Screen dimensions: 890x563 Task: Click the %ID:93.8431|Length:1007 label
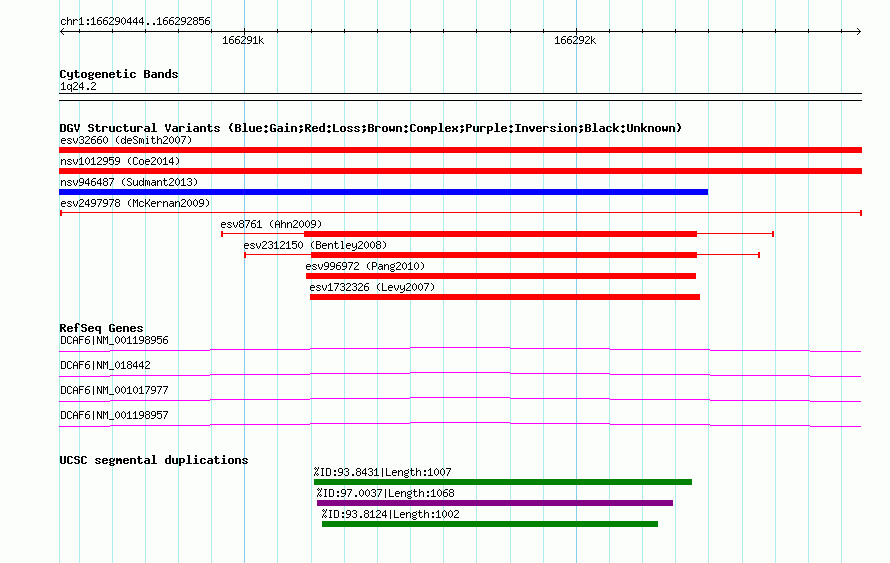click(x=383, y=472)
